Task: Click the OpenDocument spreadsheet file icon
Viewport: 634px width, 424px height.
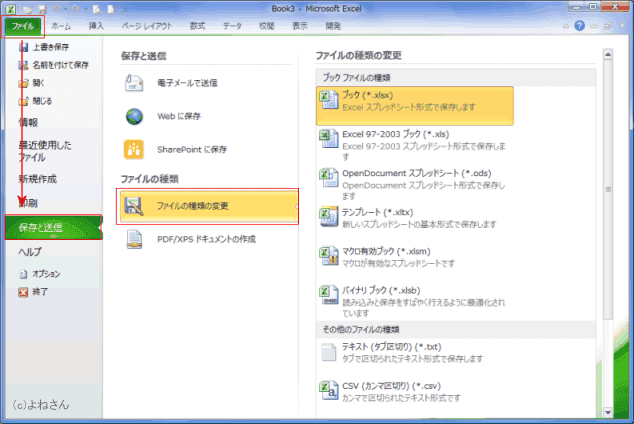Action: (329, 178)
